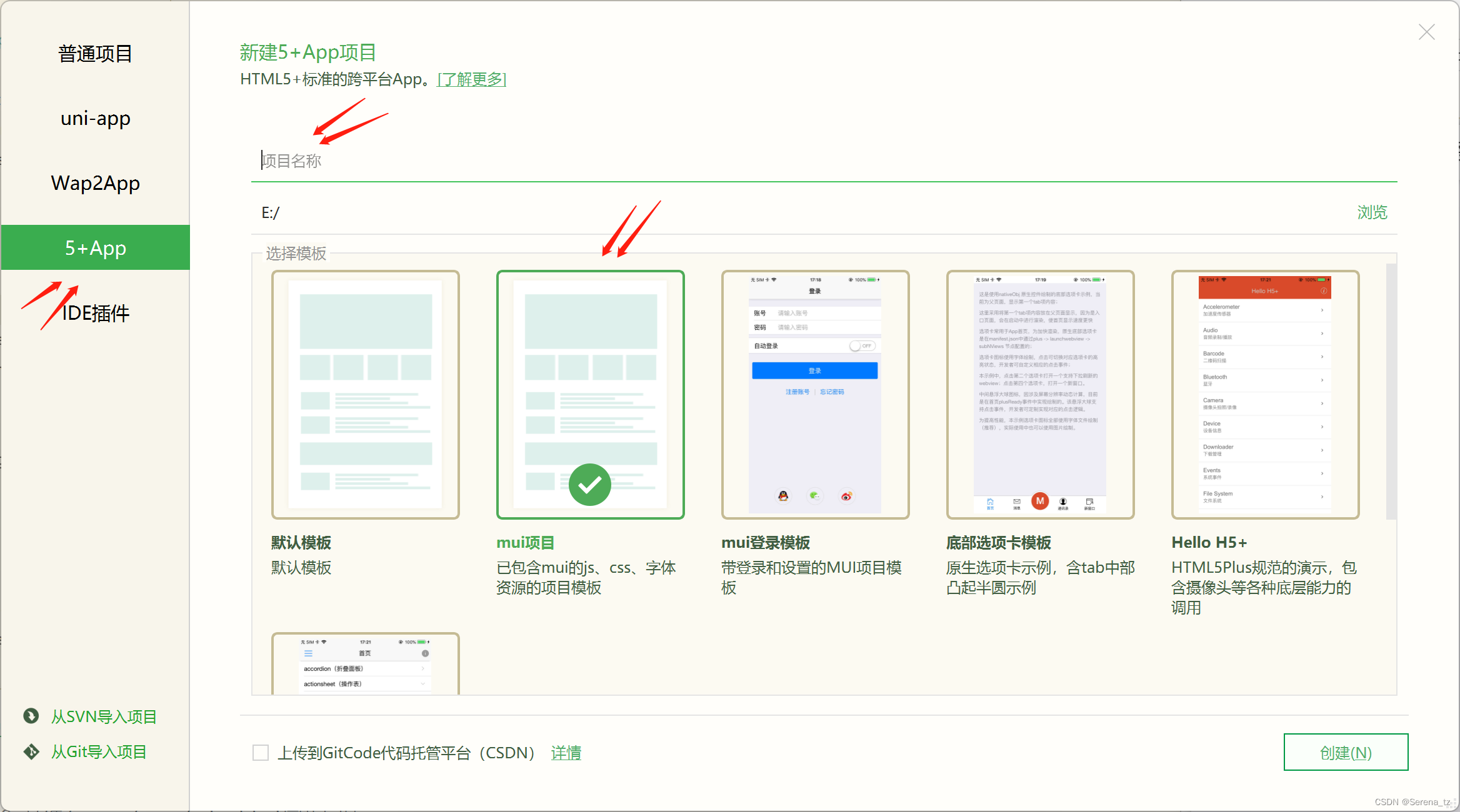Click the 创建(N) button

pos(1346,752)
